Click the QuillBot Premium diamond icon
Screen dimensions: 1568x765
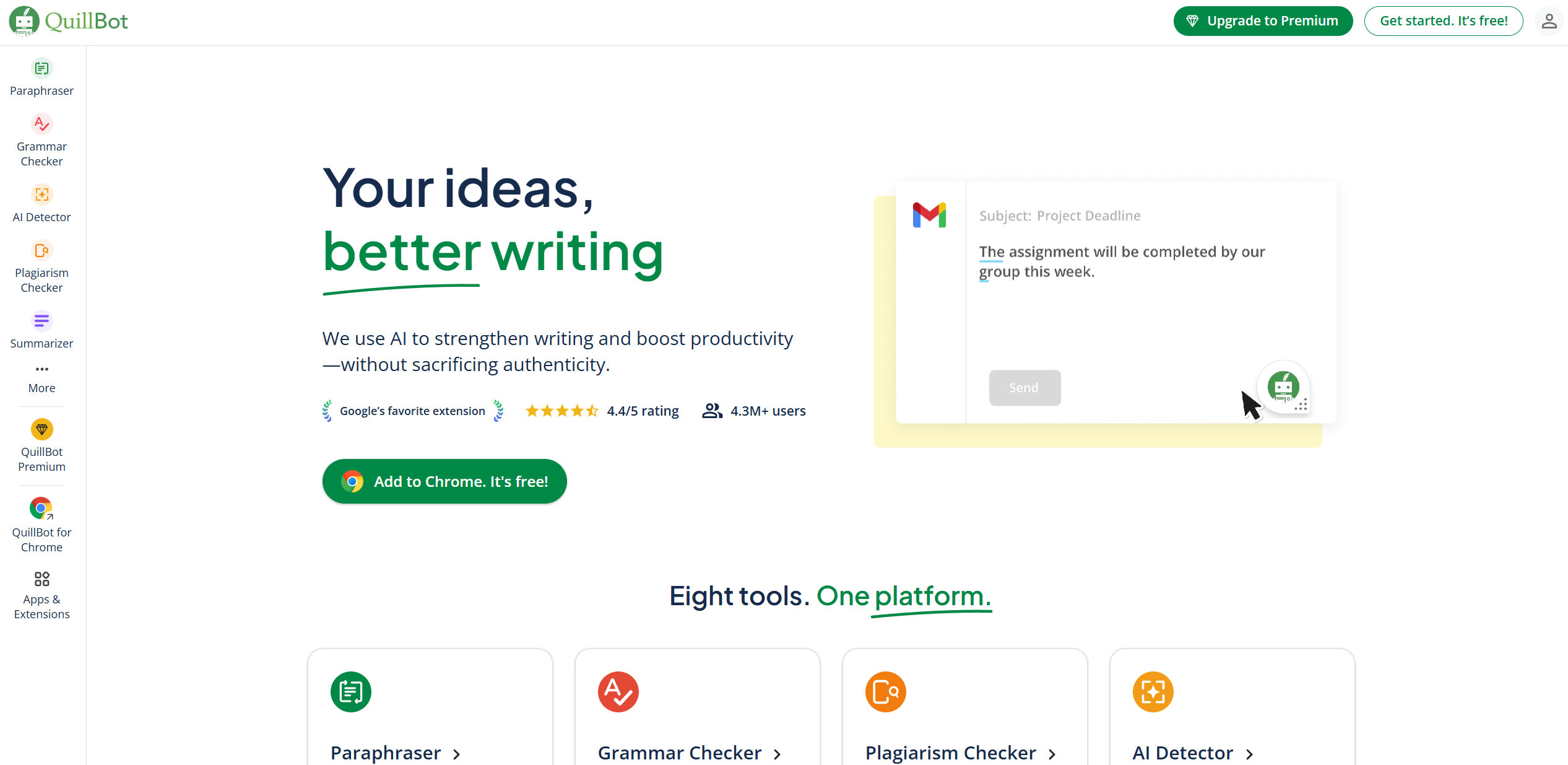[x=41, y=429]
